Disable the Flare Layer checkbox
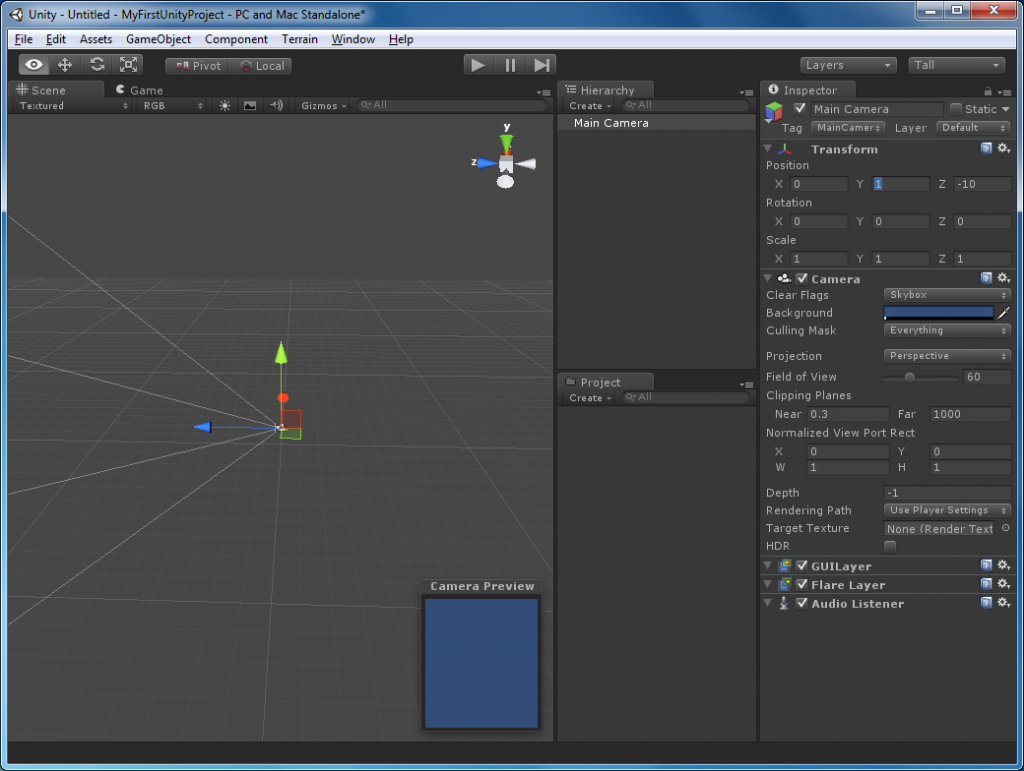 pos(802,584)
